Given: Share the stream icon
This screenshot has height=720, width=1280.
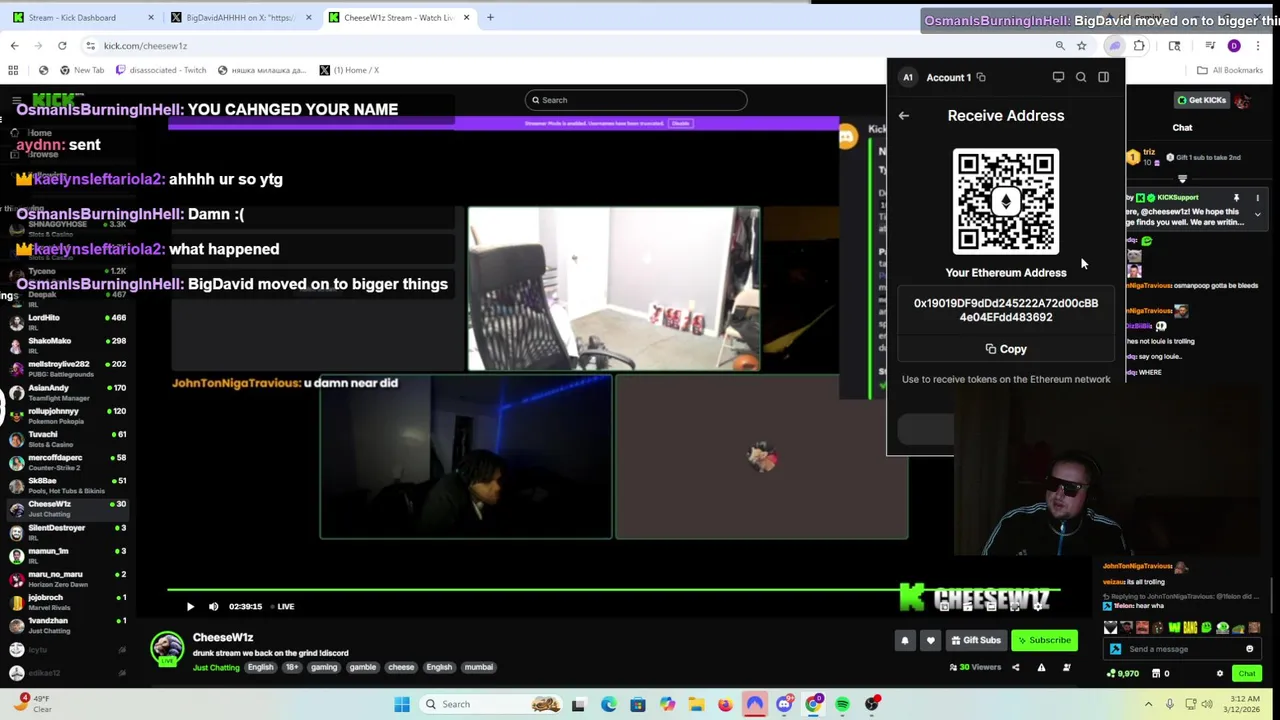Looking at the screenshot, I should click(1016, 667).
